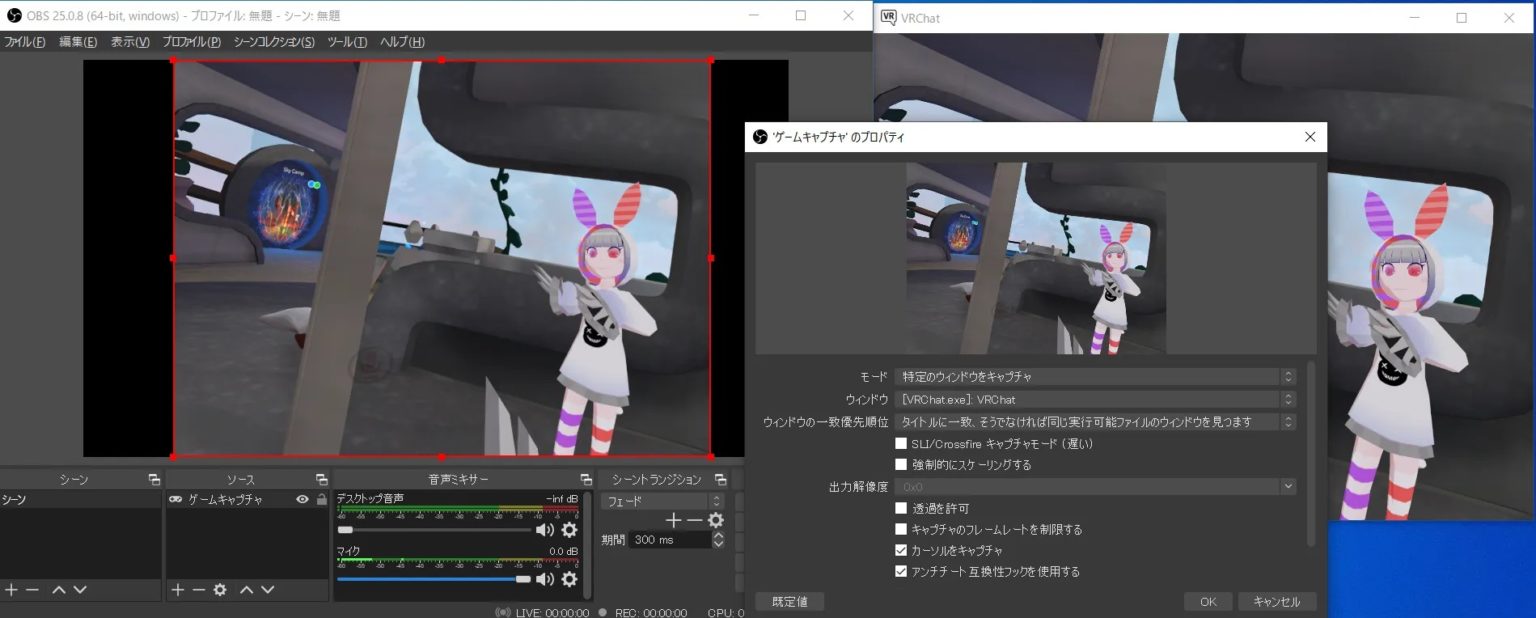Open transition properties gear icon
The height and width of the screenshot is (618, 1536).
pyautogui.click(x=714, y=520)
